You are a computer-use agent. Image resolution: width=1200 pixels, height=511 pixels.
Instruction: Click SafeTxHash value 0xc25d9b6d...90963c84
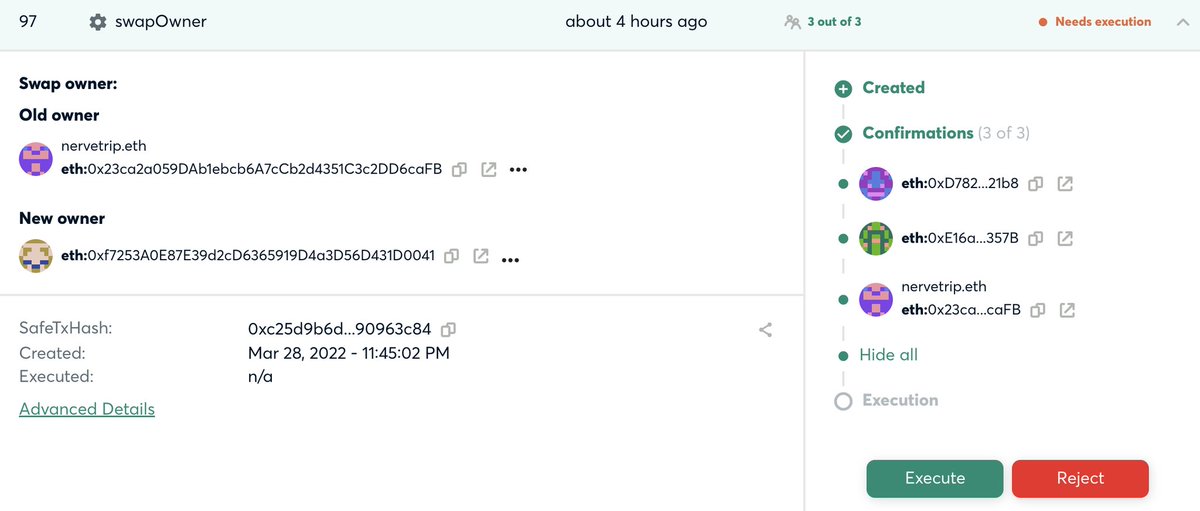pos(339,328)
